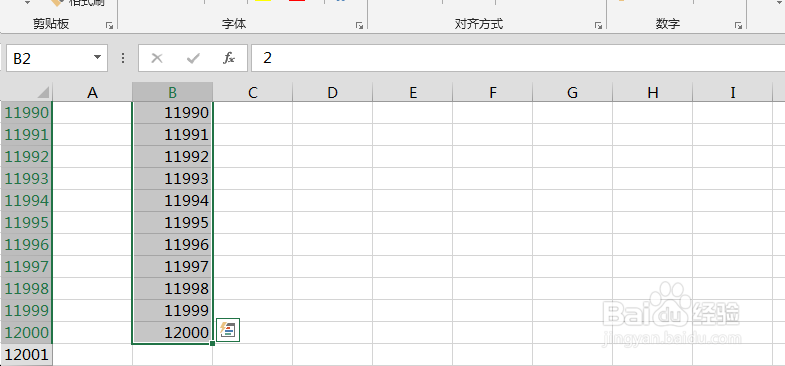The image size is (785, 366).
Task: Click the three-dot formula bar handle
Action: click(x=123, y=58)
